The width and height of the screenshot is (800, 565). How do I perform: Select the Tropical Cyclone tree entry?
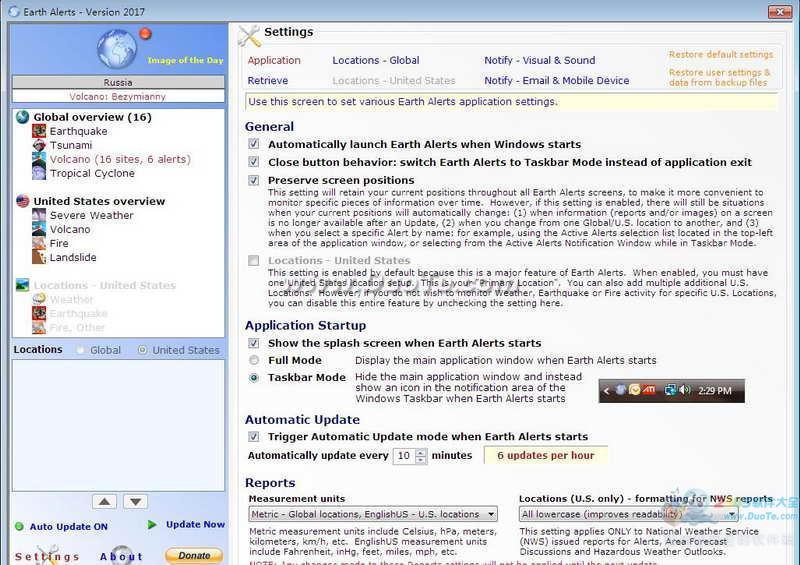[92, 173]
